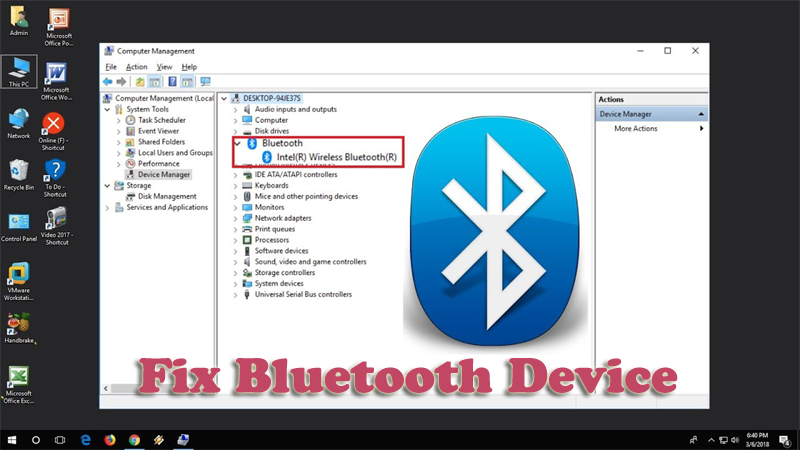Viewport: 800px width, 450px height.
Task: Open the Windows Start menu
Action: click(11, 440)
